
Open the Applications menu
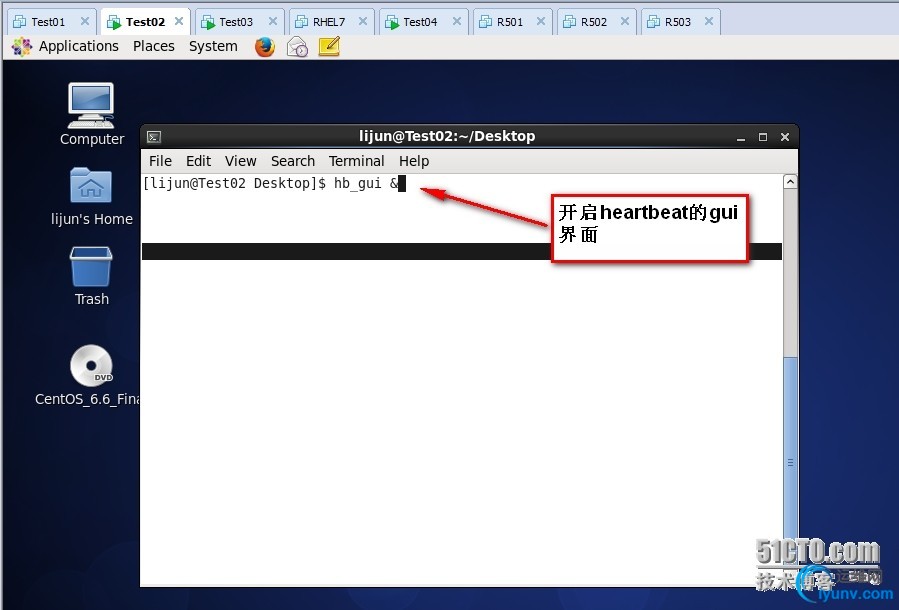[79, 46]
